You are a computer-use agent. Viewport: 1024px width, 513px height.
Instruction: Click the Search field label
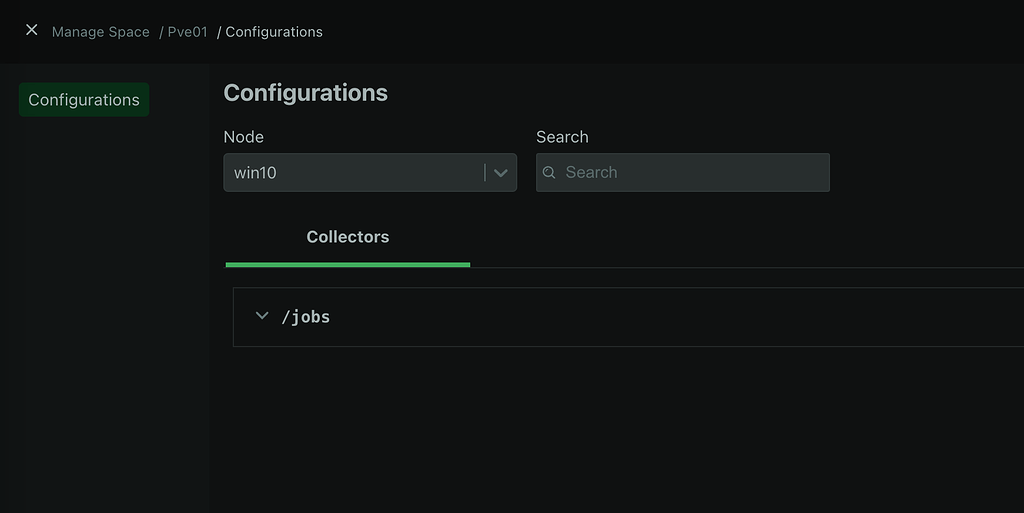[x=562, y=137]
